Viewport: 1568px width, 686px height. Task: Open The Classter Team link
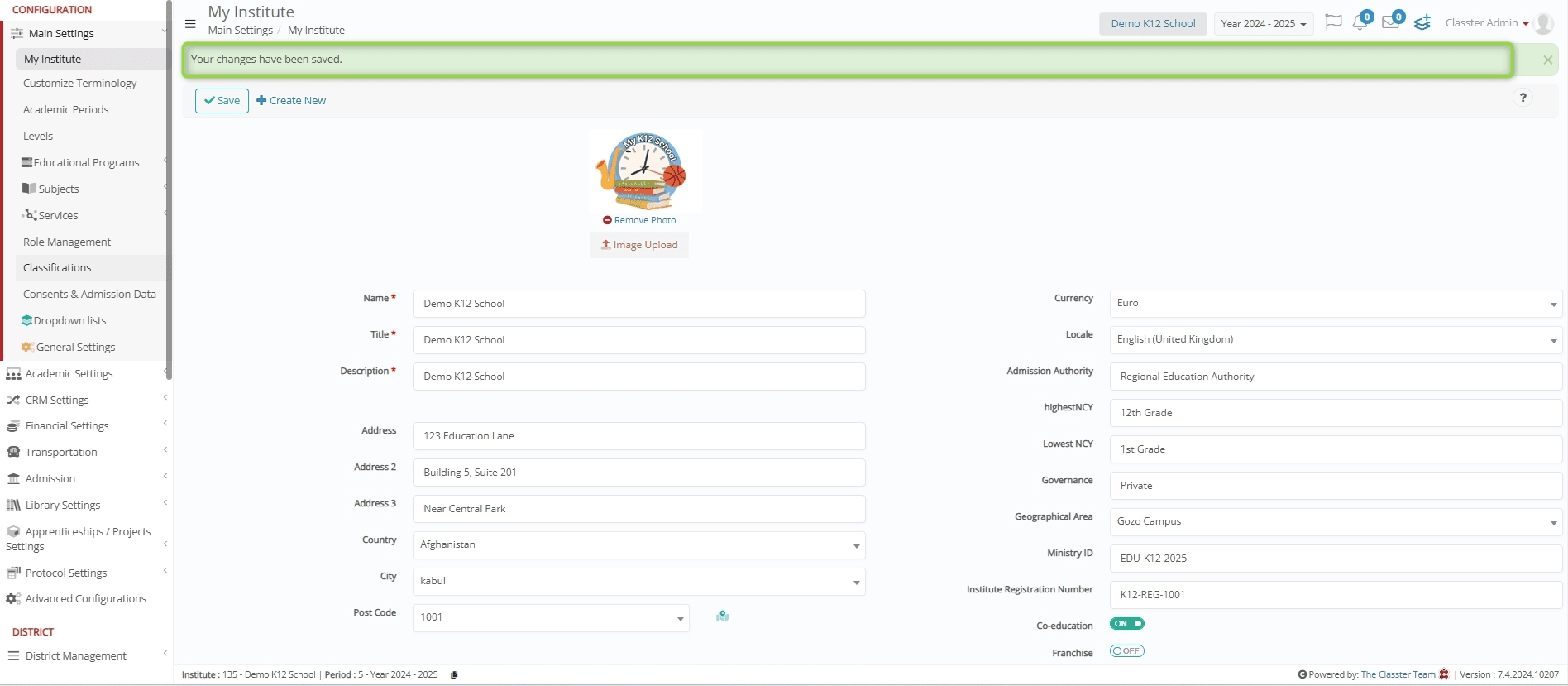[x=1398, y=674]
